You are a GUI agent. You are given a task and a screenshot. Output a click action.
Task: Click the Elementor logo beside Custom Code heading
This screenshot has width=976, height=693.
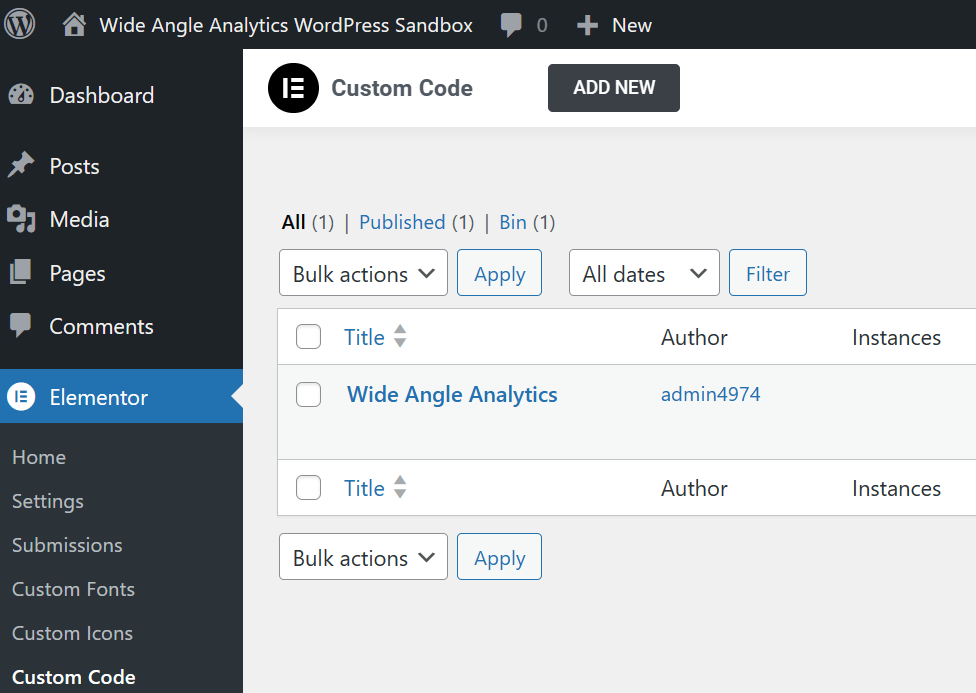[293, 88]
